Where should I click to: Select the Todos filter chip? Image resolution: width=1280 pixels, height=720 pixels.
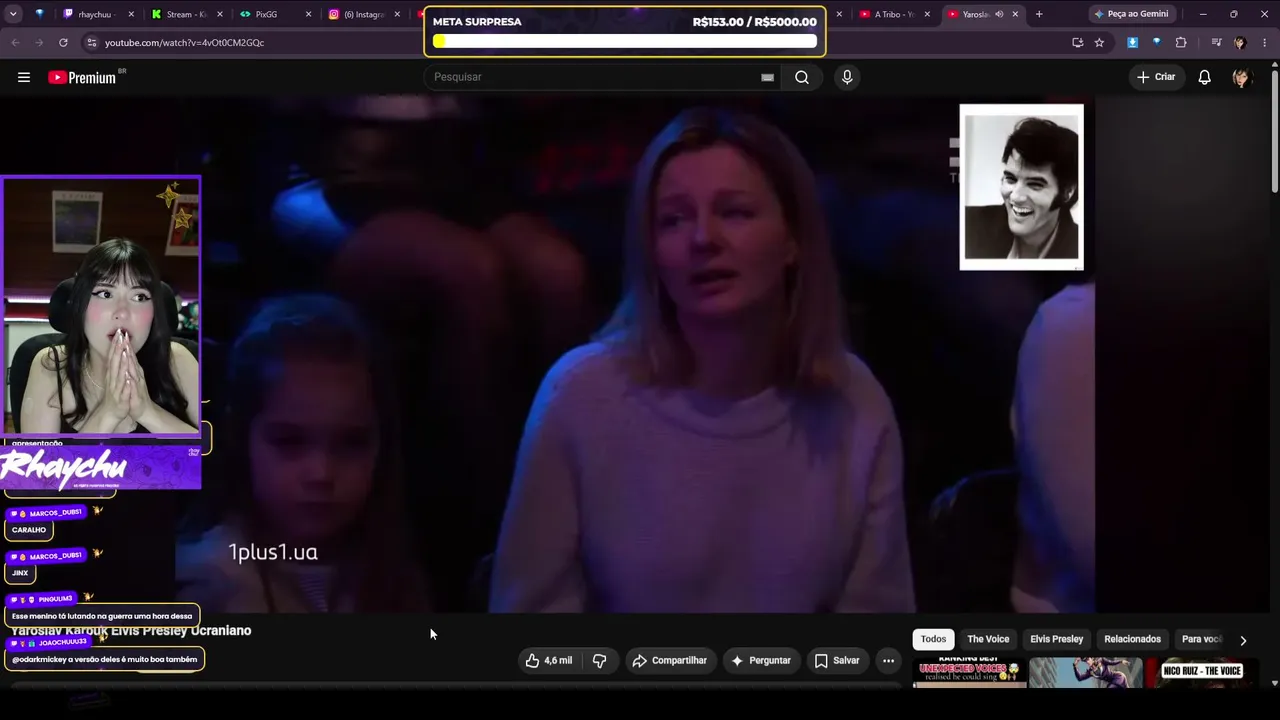(933, 639)
